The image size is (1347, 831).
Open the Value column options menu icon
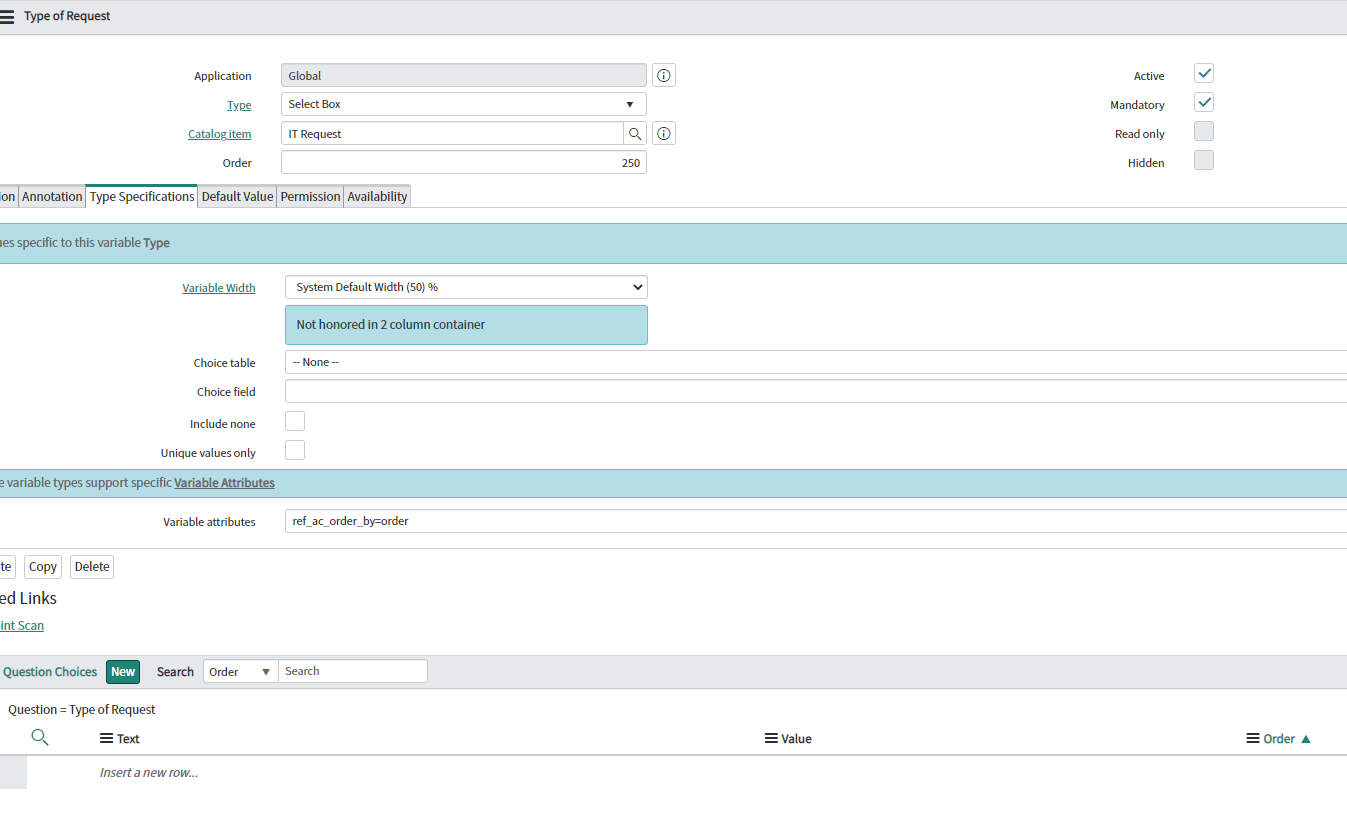(771, 739)
